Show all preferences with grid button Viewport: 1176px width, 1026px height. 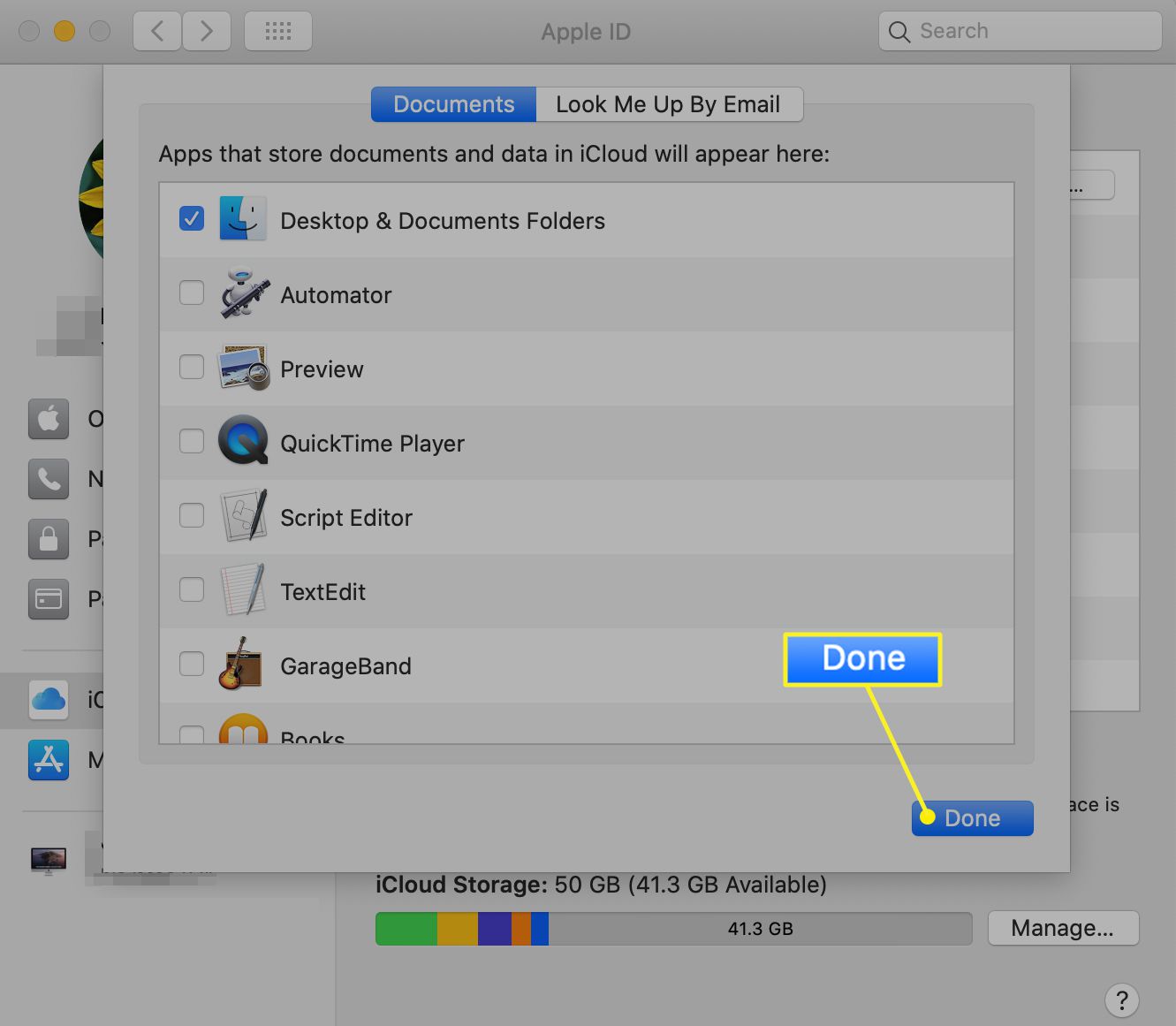click(277, 32)
